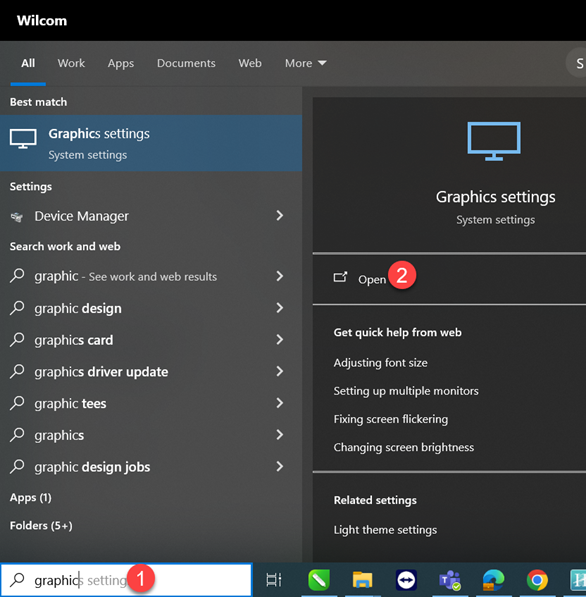Click the taskbar search input field
The image size is (586, 597).
tap(126, 580)
